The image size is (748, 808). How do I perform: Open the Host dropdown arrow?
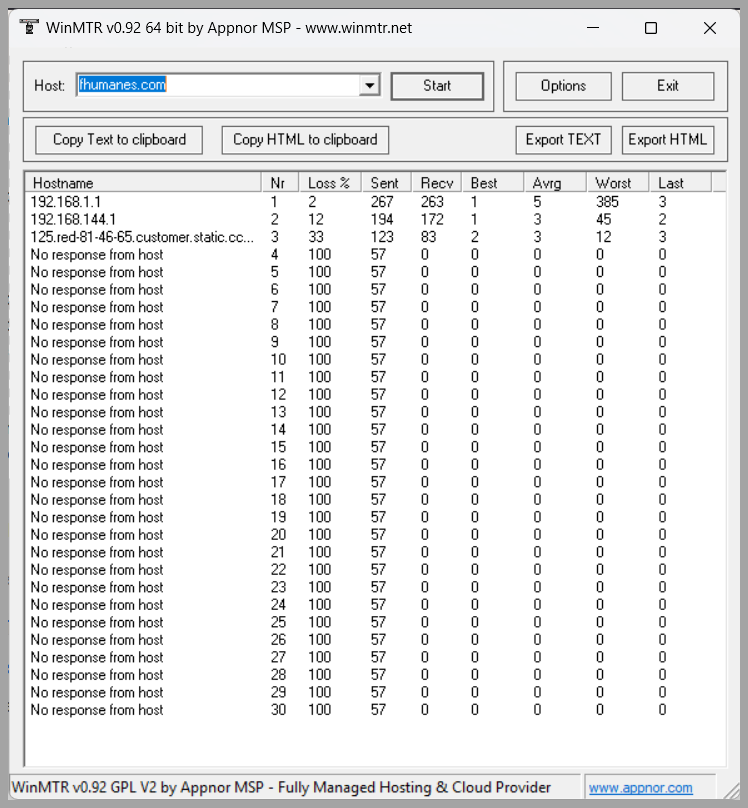click(x=370, y=86)
